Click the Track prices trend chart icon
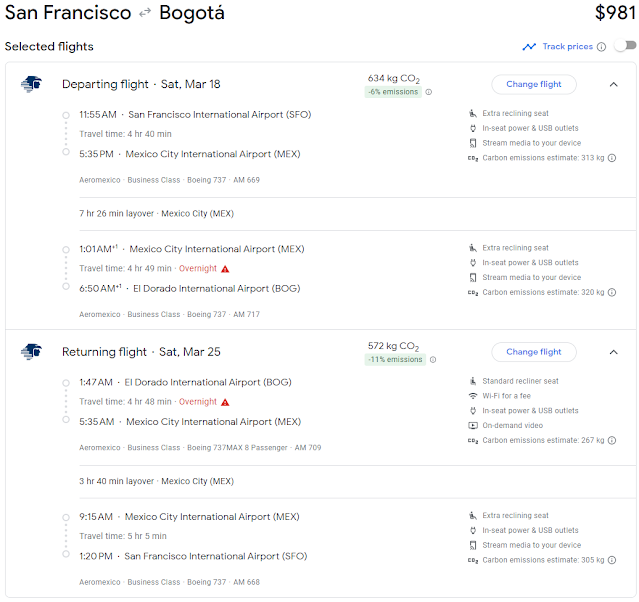 tap(529, 47)
